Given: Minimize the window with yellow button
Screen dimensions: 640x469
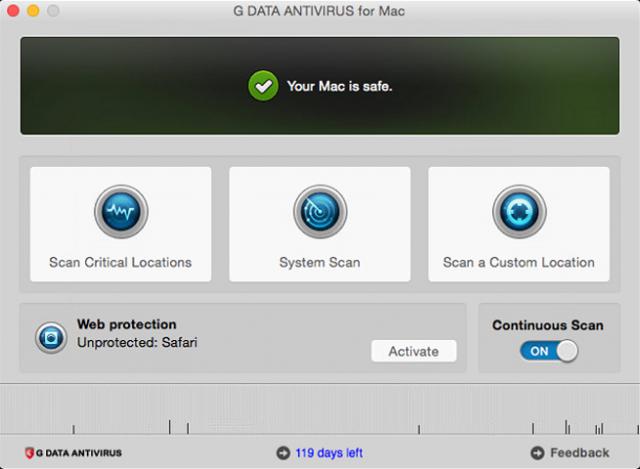Looking at the screenshot, I should tap(33, 11).
